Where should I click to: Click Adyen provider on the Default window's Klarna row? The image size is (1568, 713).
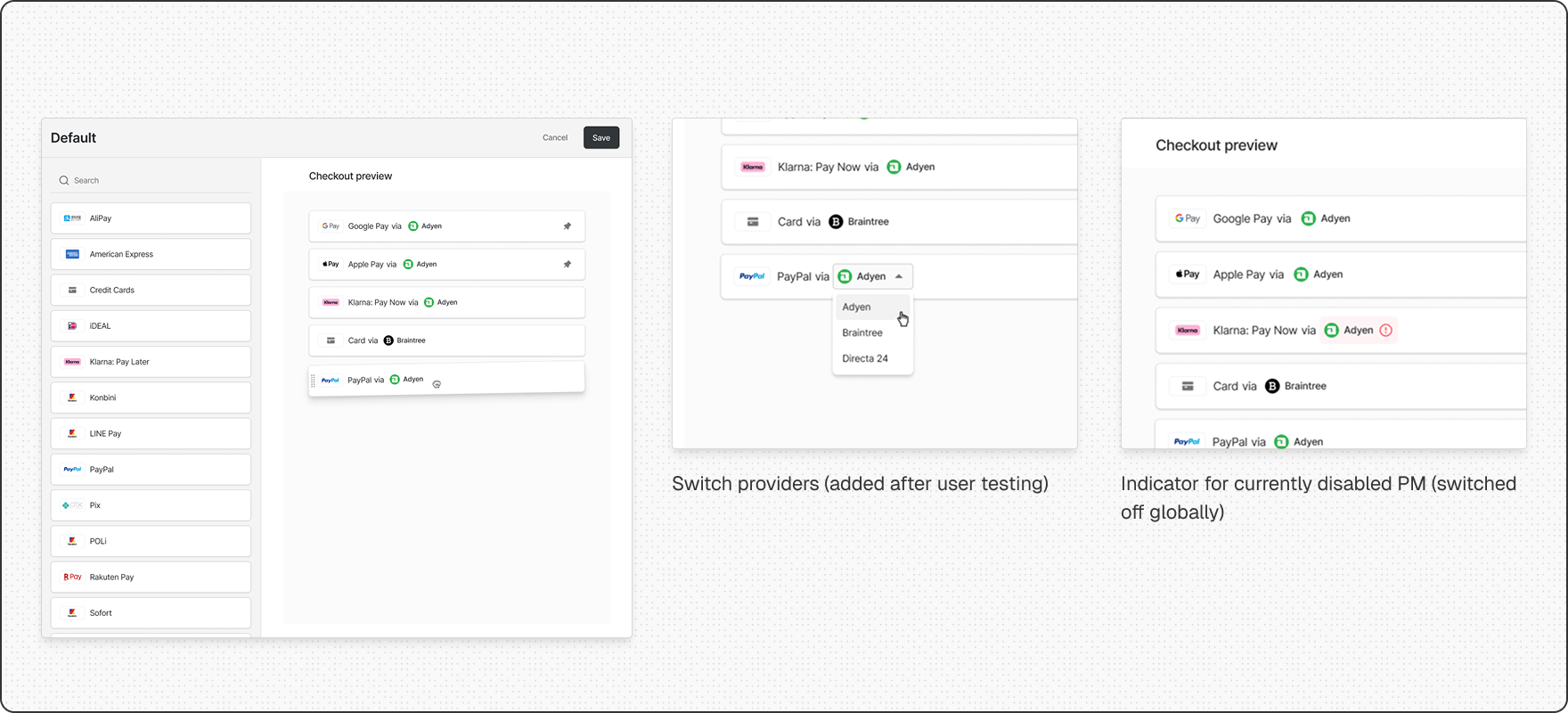click(x=441, y=303)
